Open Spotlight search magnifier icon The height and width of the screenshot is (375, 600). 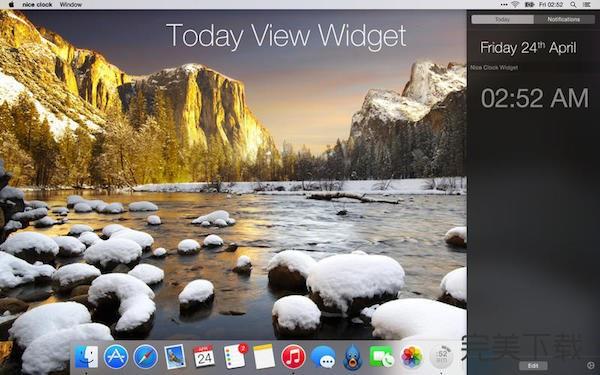point(573,5)
